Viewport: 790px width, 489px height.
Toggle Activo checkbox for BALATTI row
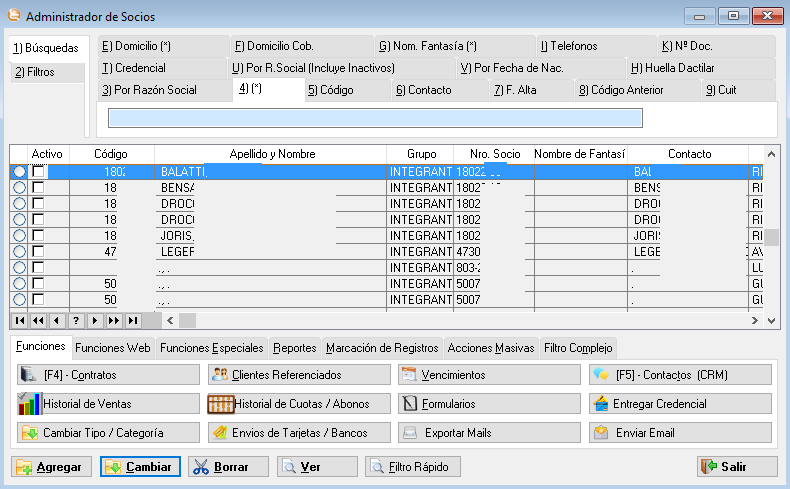point(38,172)
